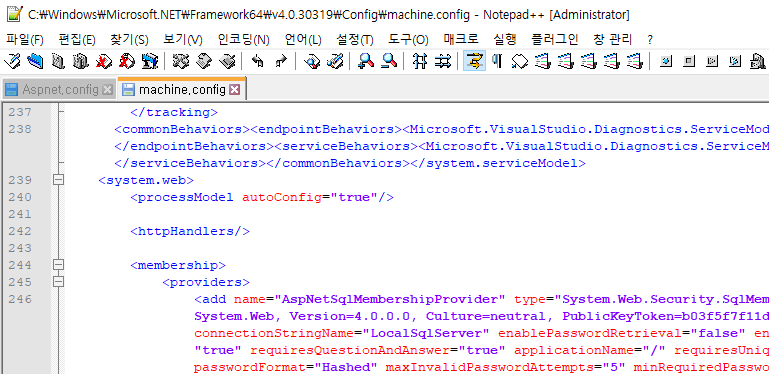Start macro recording with record icon
The width and height of the screenshot is (769, 374).
tap(666, 61)
